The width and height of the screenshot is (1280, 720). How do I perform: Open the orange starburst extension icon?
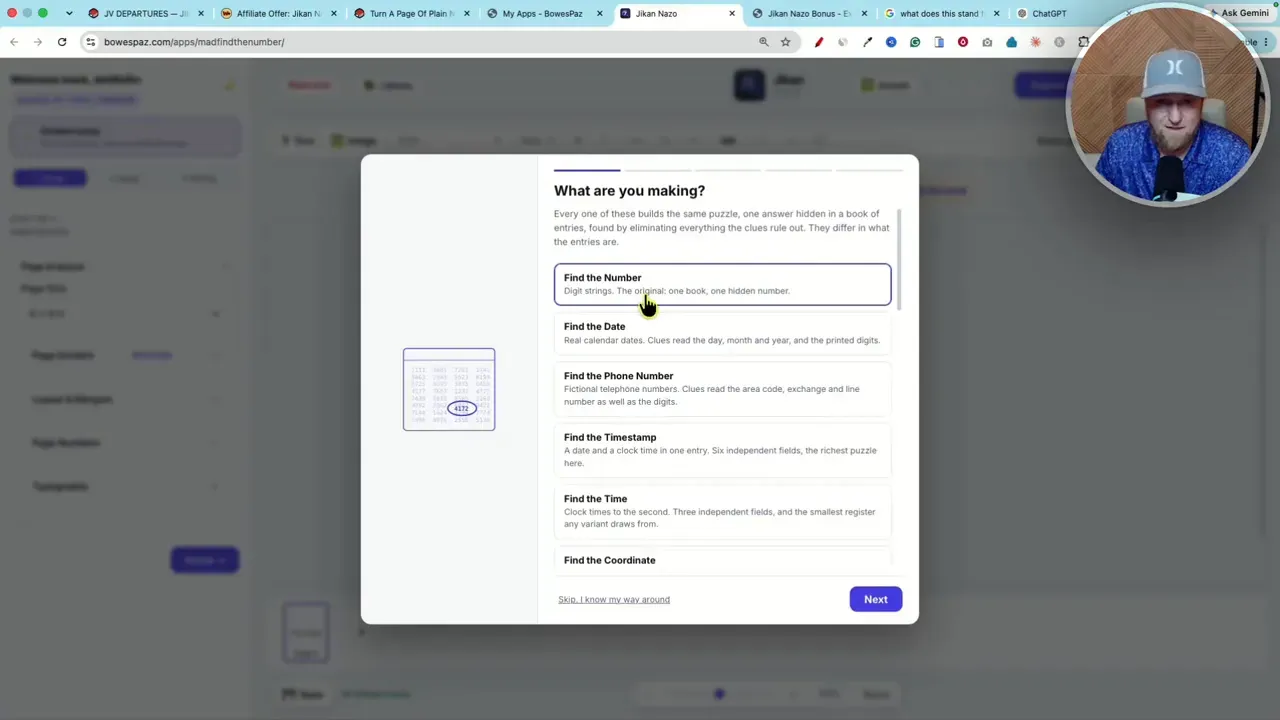point(1035,42)
